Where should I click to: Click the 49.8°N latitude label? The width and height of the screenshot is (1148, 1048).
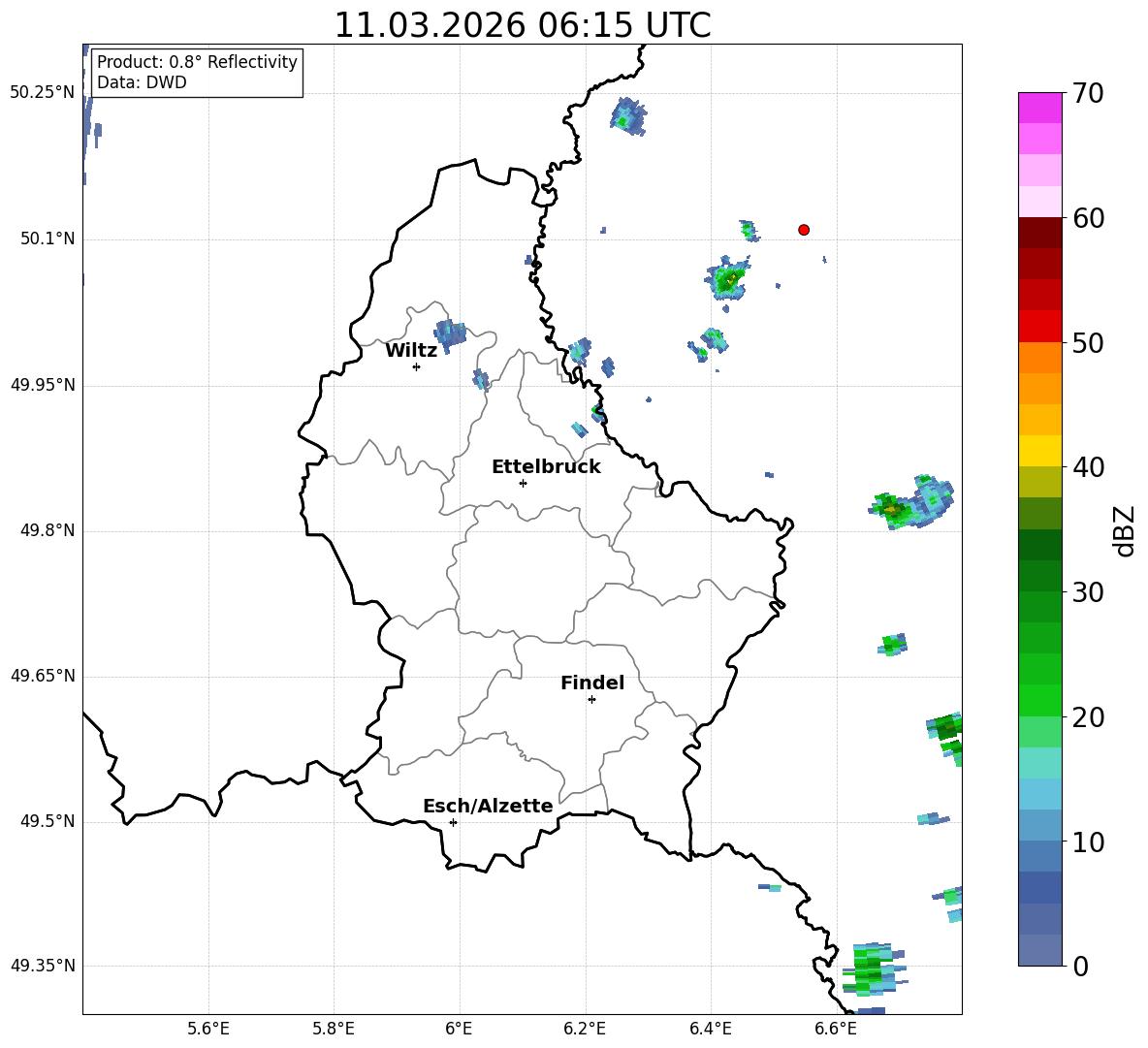[x=48, y=530]
